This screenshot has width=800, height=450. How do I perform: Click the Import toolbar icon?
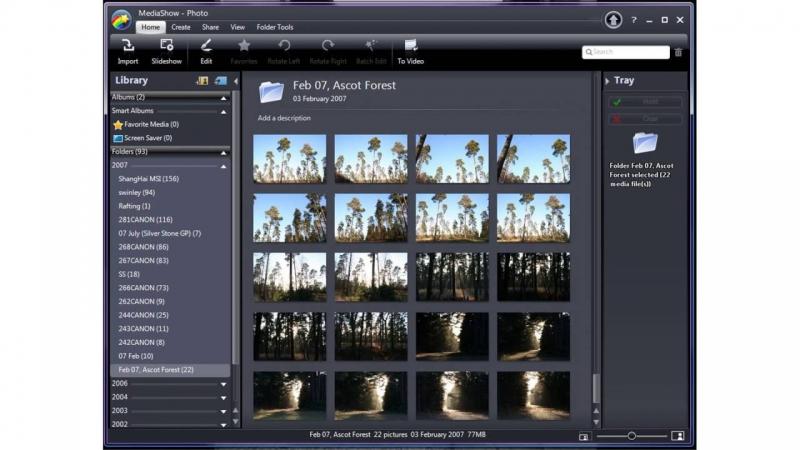point(128,46)
